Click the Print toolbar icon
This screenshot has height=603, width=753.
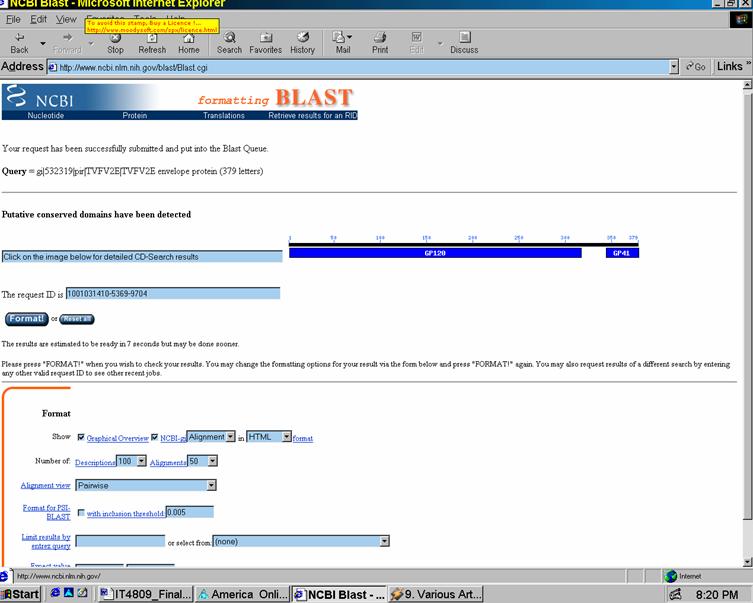point(380,43)
